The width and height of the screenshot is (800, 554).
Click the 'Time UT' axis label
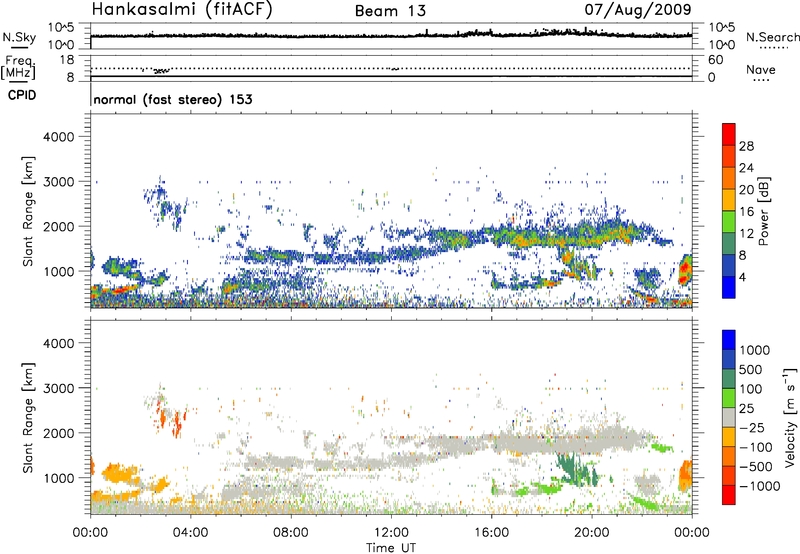[391, 547]
